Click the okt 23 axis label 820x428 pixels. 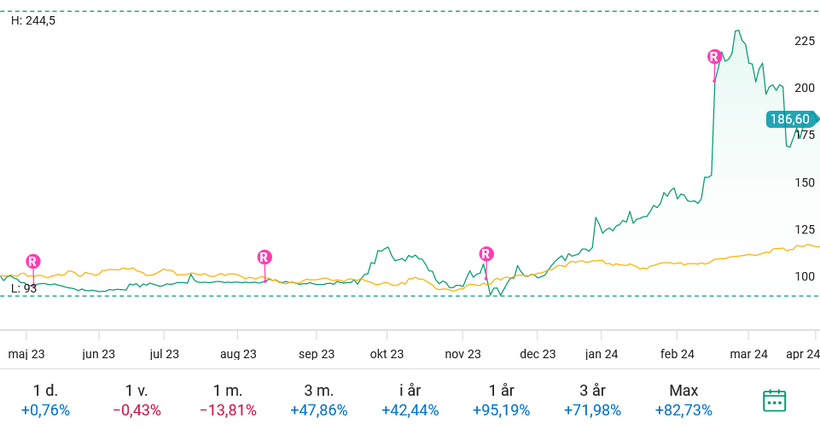point(386,354)
